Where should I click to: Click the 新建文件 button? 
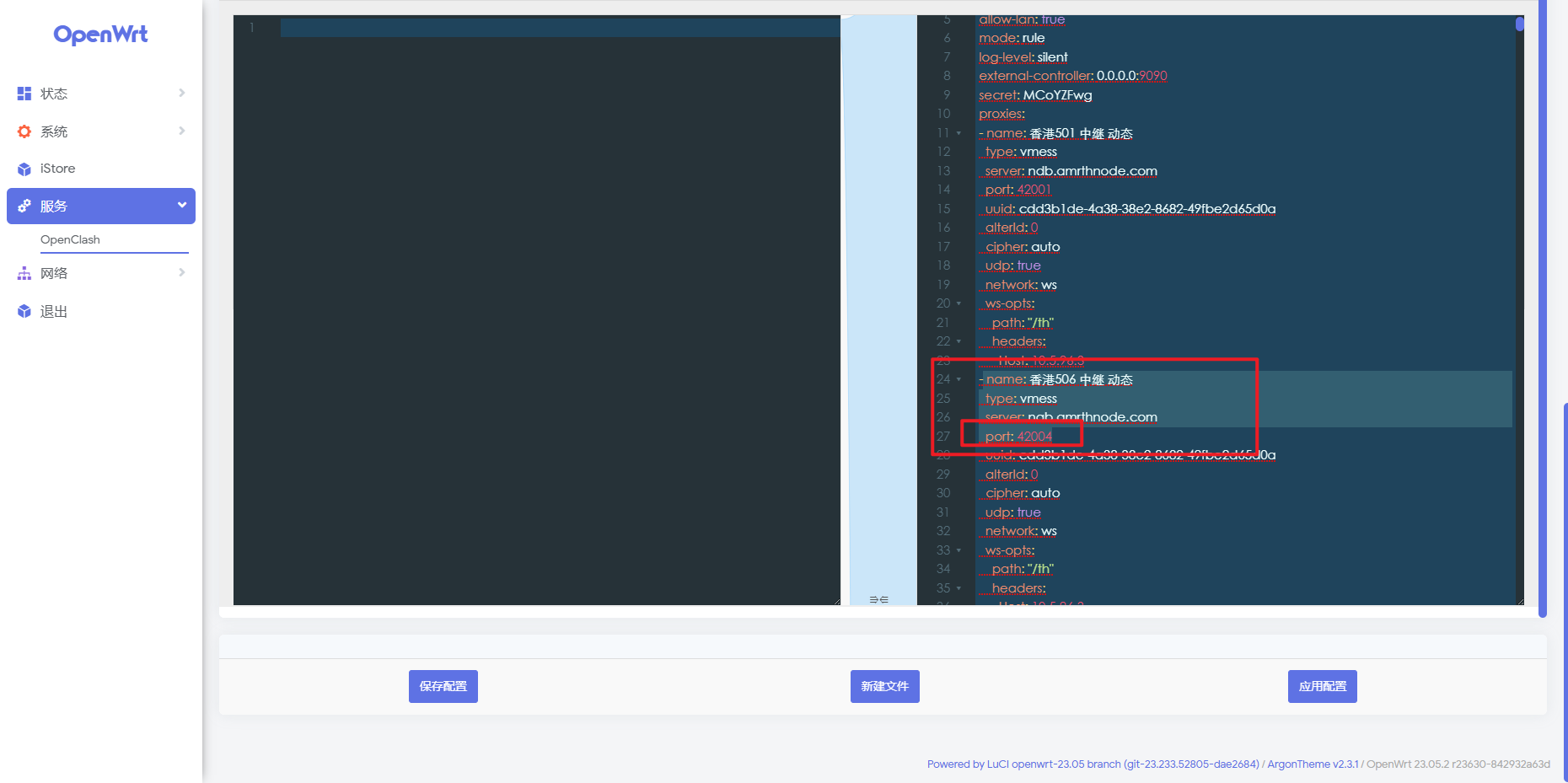point(885,686)
